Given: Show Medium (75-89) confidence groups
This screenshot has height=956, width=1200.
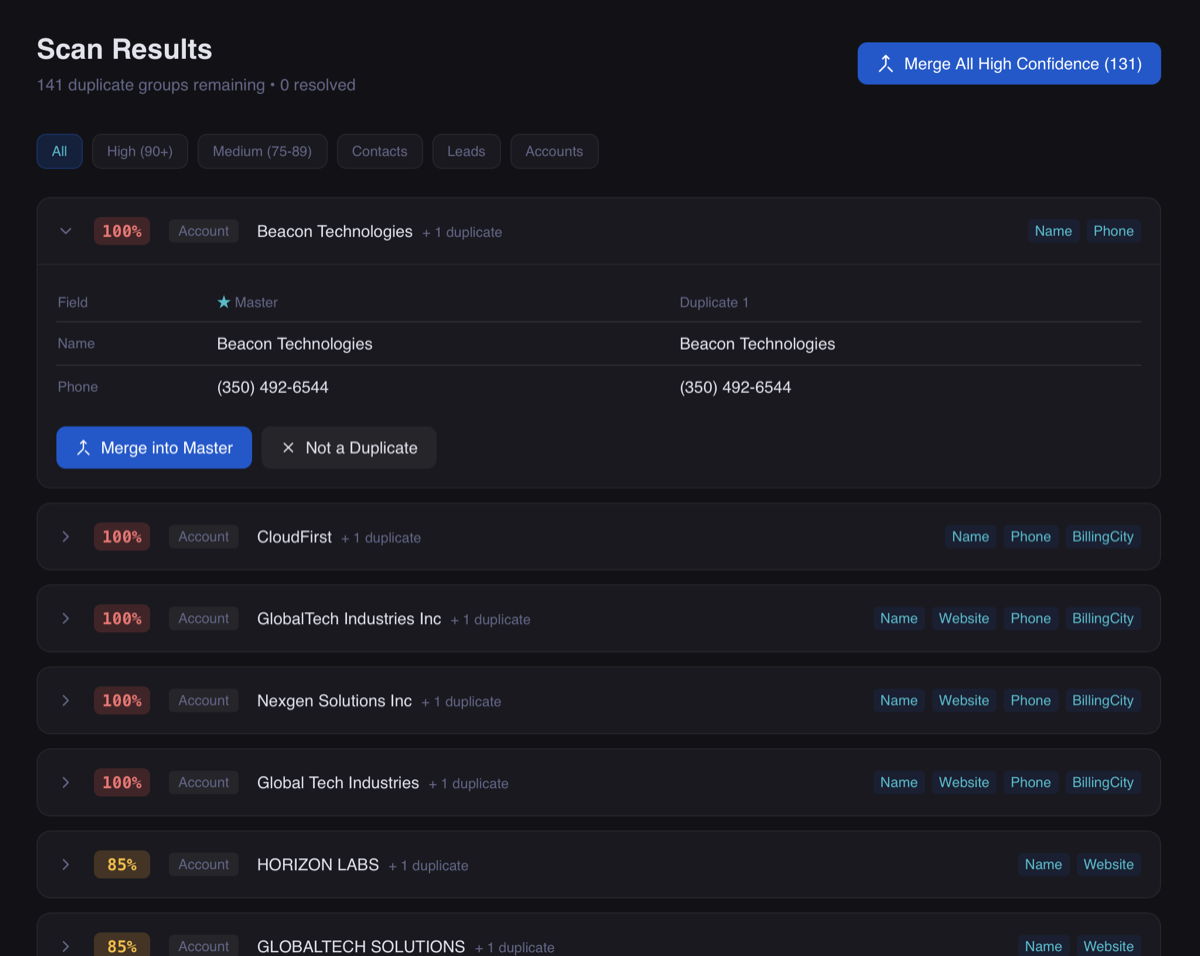Looking at the screenshot, I should click(262, 151).
